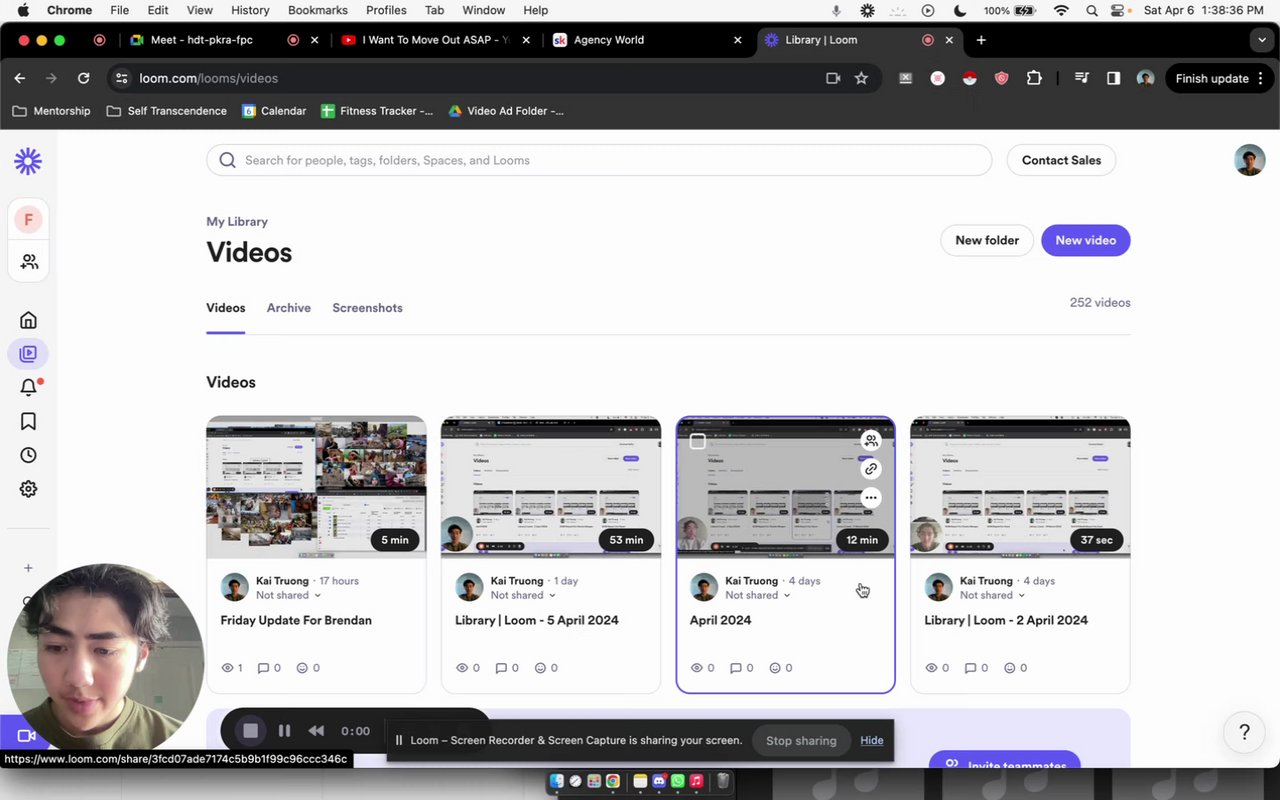Open more options on April 2024 card
The image size is (1280, 800).
871,497
